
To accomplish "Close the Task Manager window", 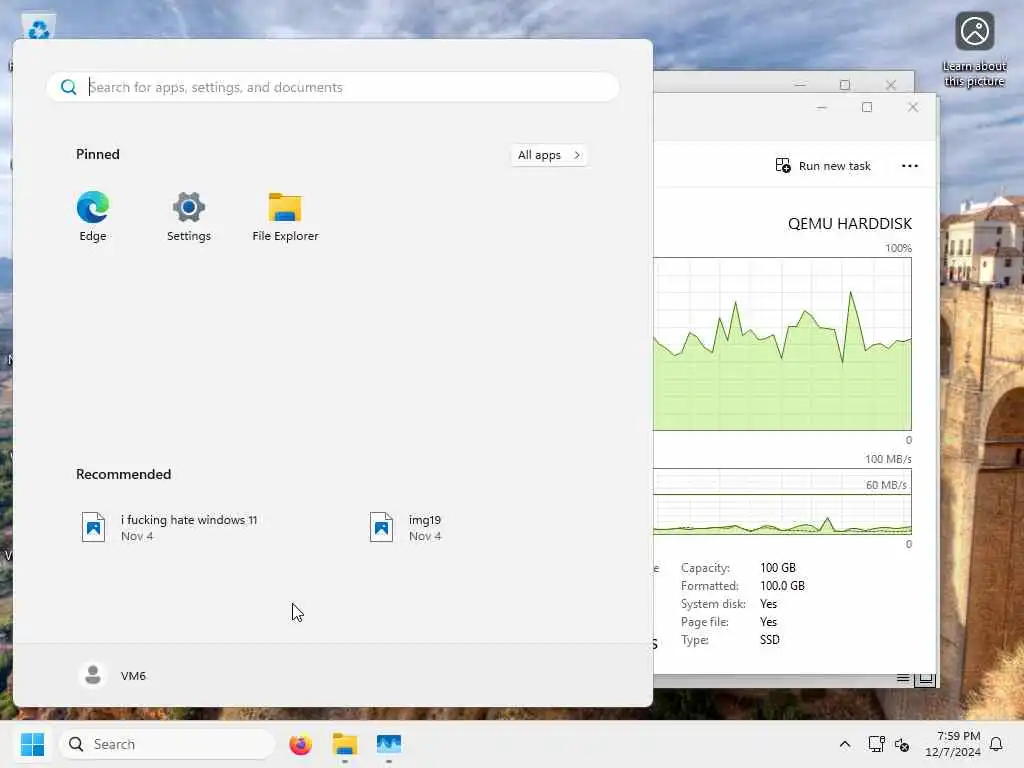I will point(913,107).
